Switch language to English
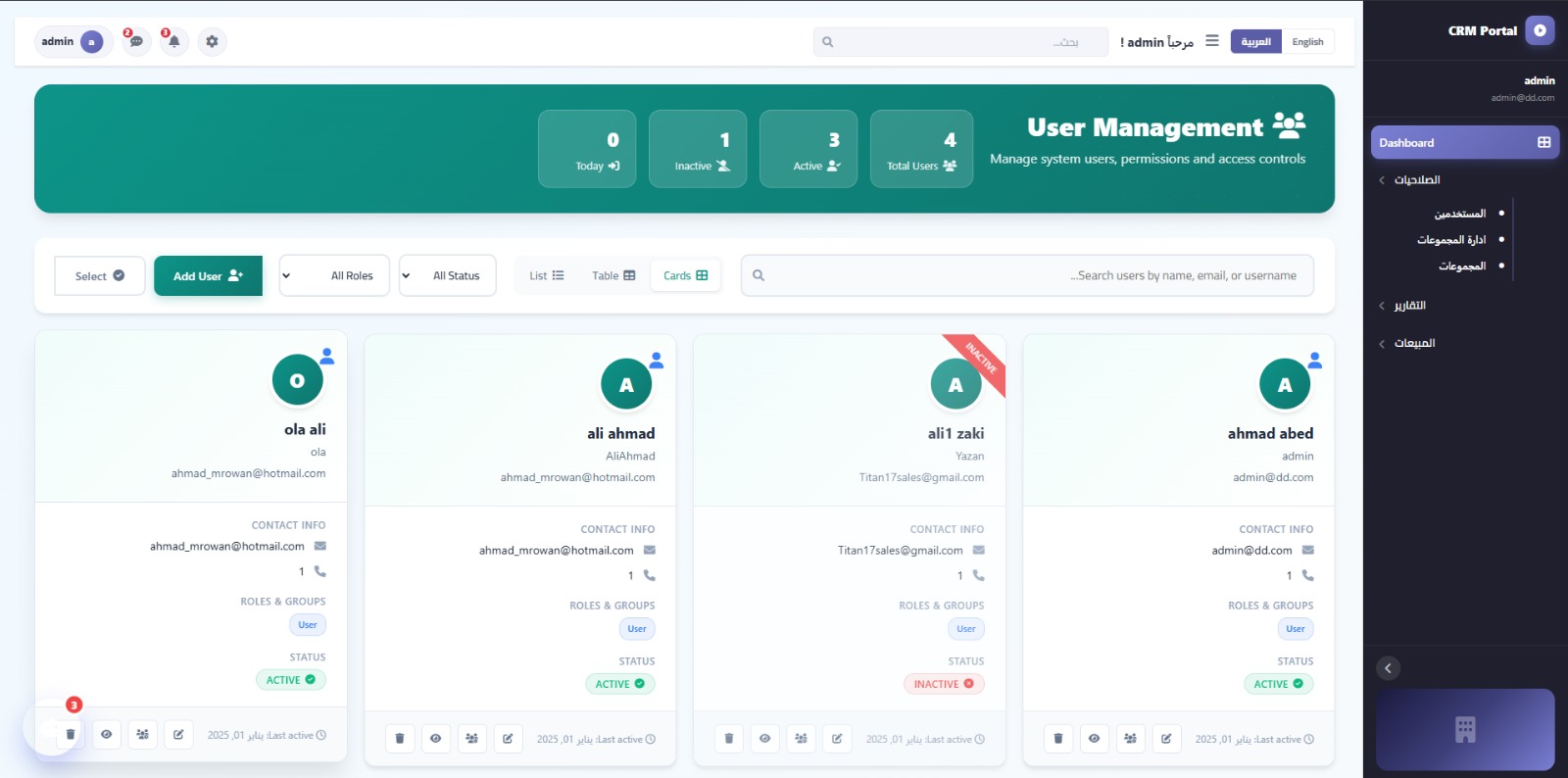 1307,42
